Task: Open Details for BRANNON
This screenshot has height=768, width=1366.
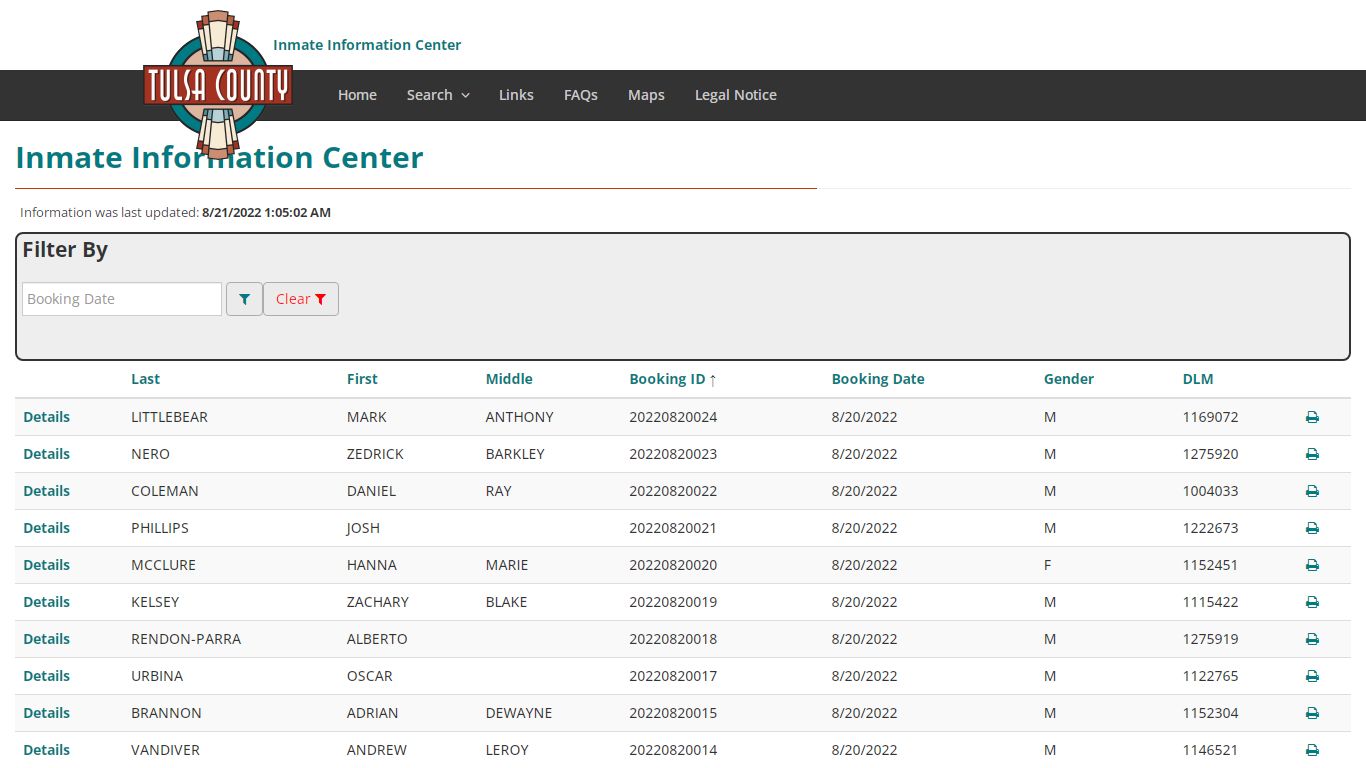Action: point(47,713)
